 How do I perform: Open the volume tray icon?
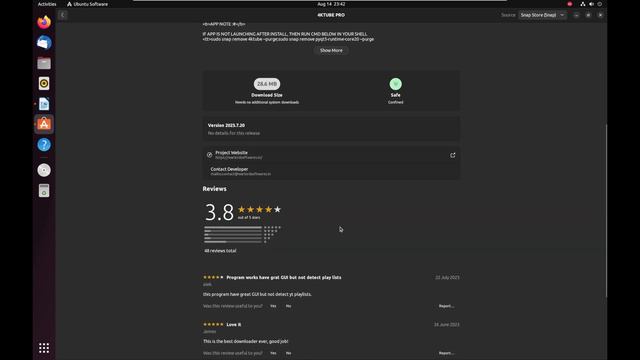(591, 4)
